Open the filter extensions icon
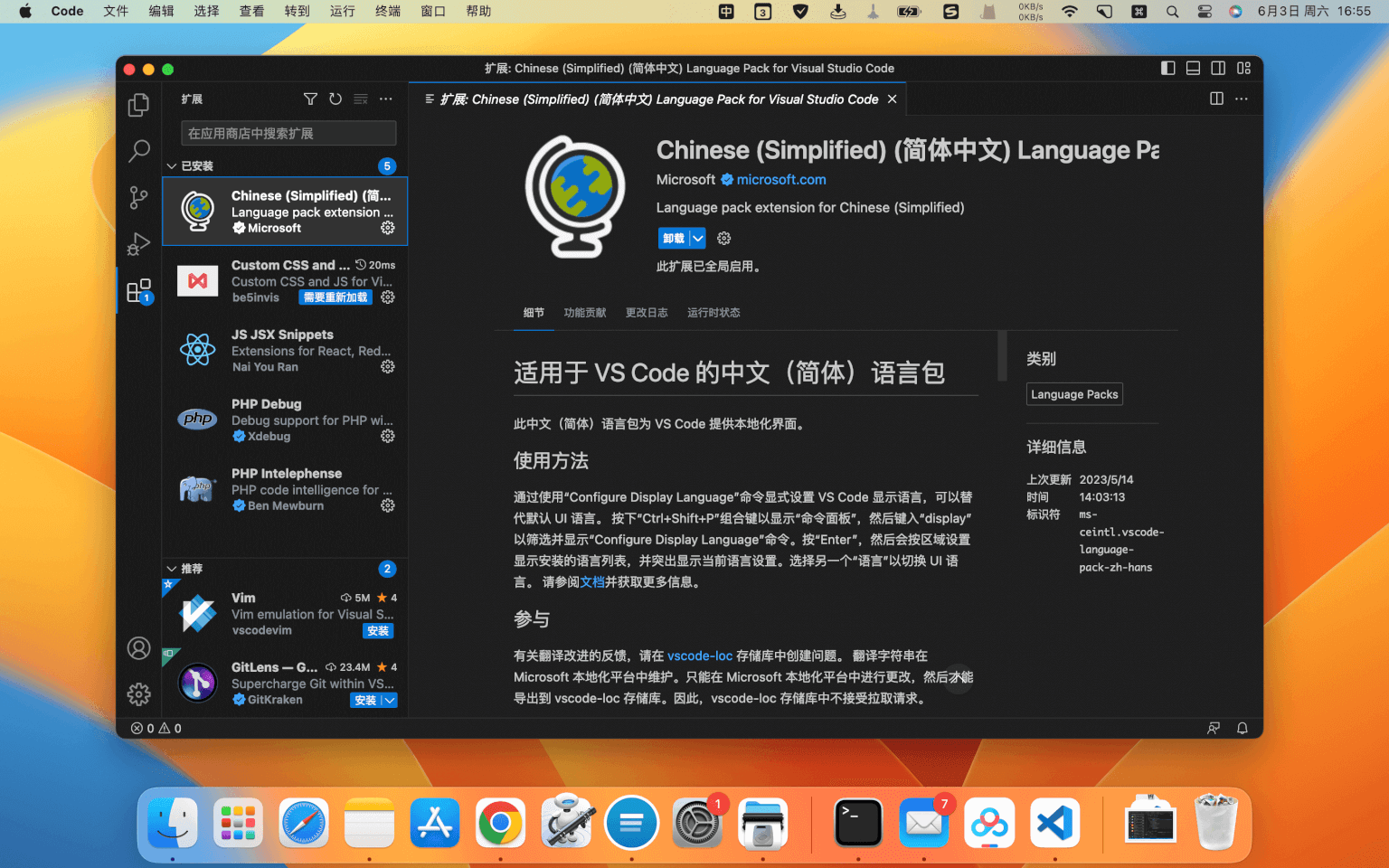This screenshot has height=868, width=1389. (310, 99)
